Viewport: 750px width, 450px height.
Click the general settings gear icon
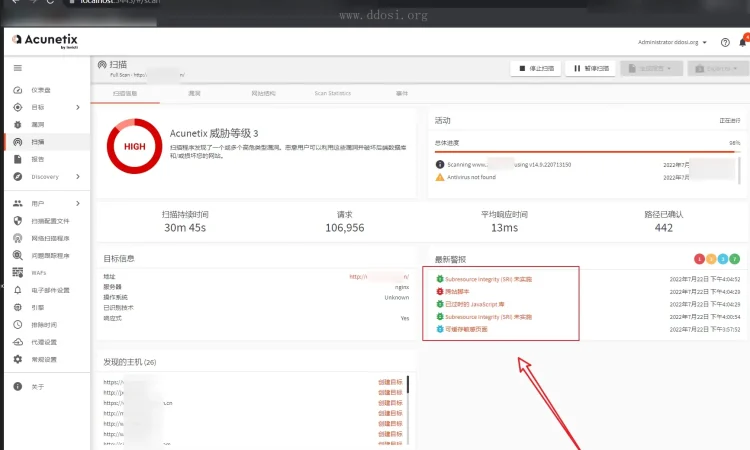pyautogui.click(x=18, y=359)
